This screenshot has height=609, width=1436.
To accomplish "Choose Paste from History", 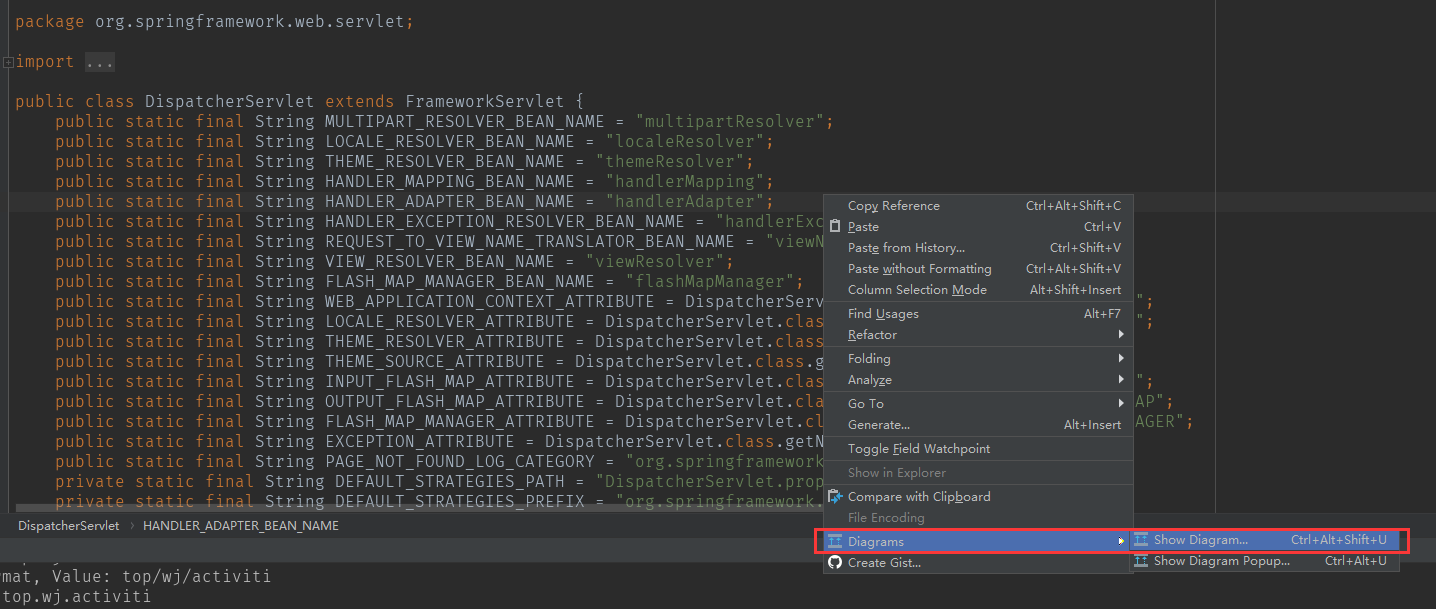I will 977,248.
